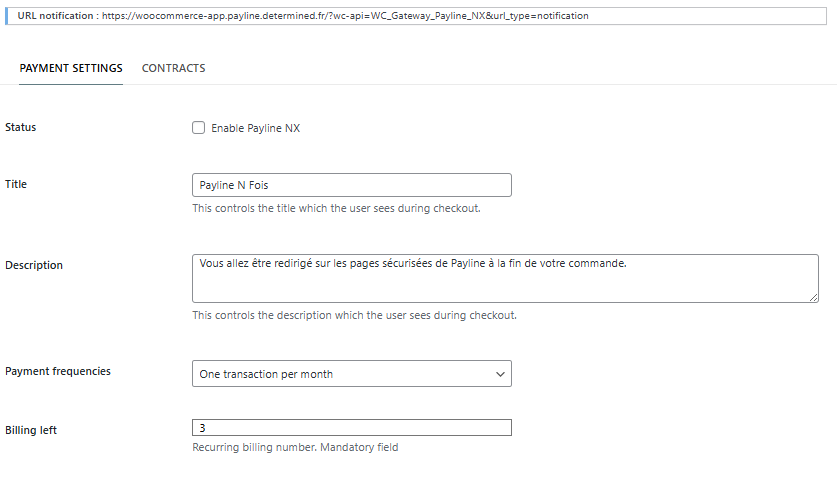Click the 'Recurring billing number' hint text
Viewport: 837px width, 493px height.
tap(295, 447)
